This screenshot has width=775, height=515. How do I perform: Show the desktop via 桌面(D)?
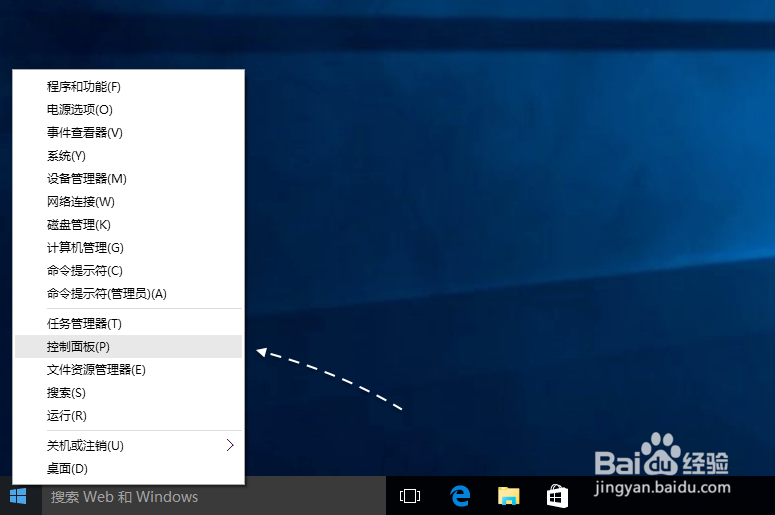129,469
